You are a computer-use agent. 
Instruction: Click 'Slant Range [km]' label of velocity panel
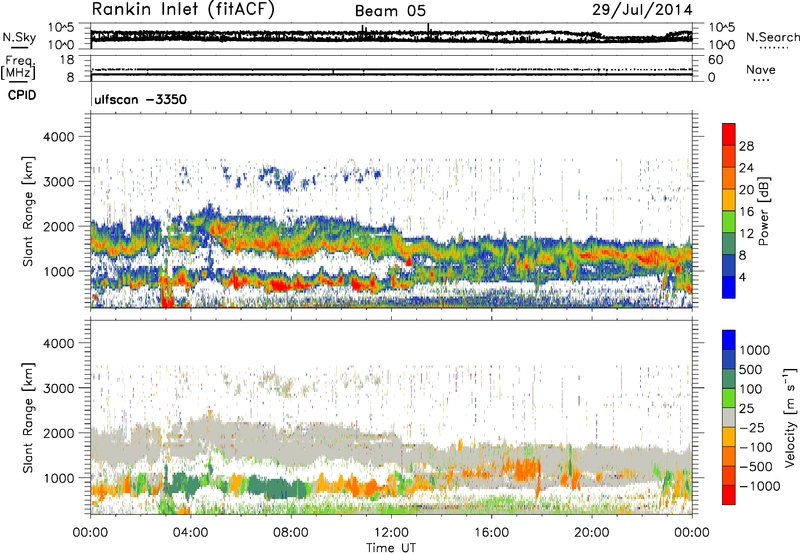[28, 418]
